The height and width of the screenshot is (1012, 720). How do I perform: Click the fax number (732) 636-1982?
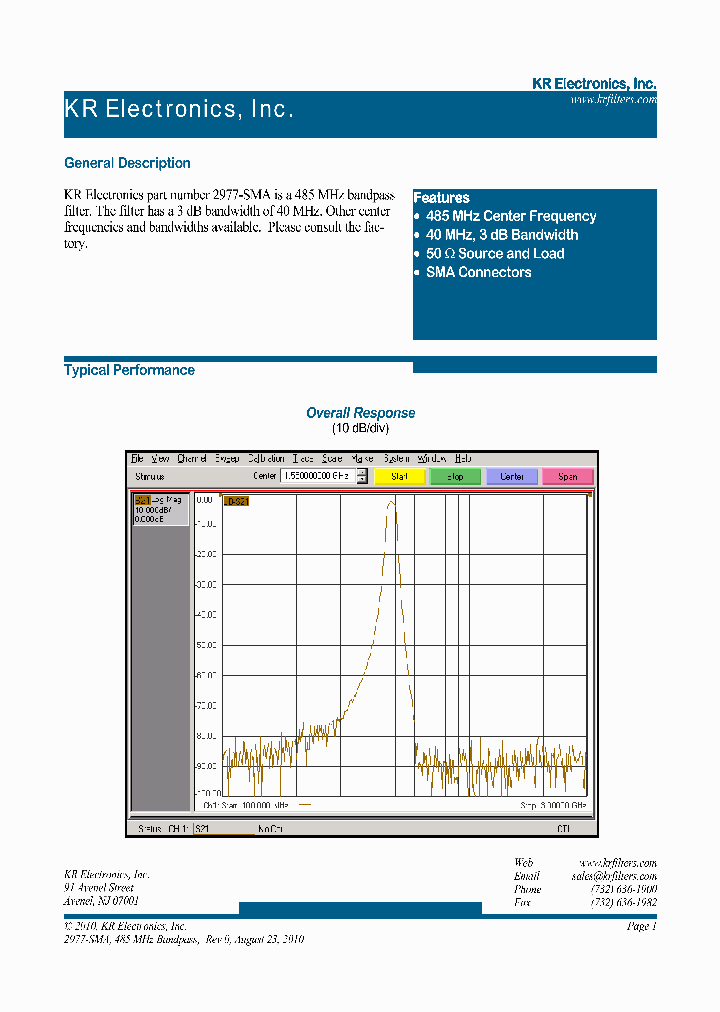tap(624, 902)
